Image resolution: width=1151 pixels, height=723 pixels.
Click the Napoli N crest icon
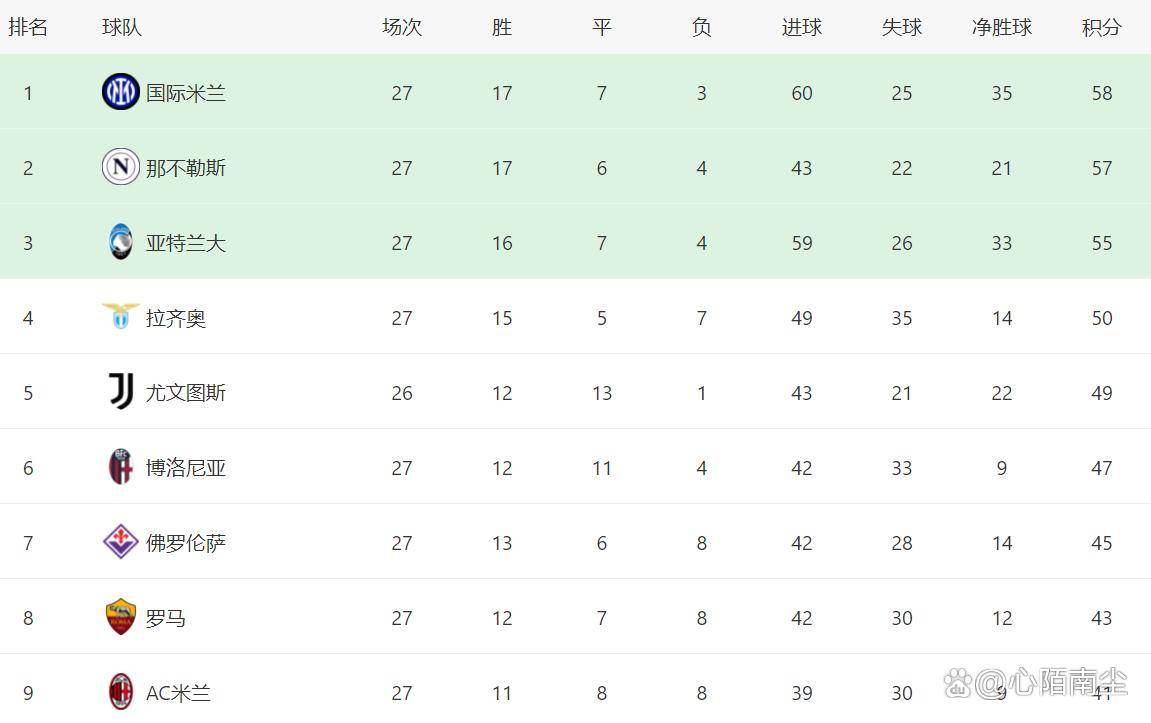point(120,167)
